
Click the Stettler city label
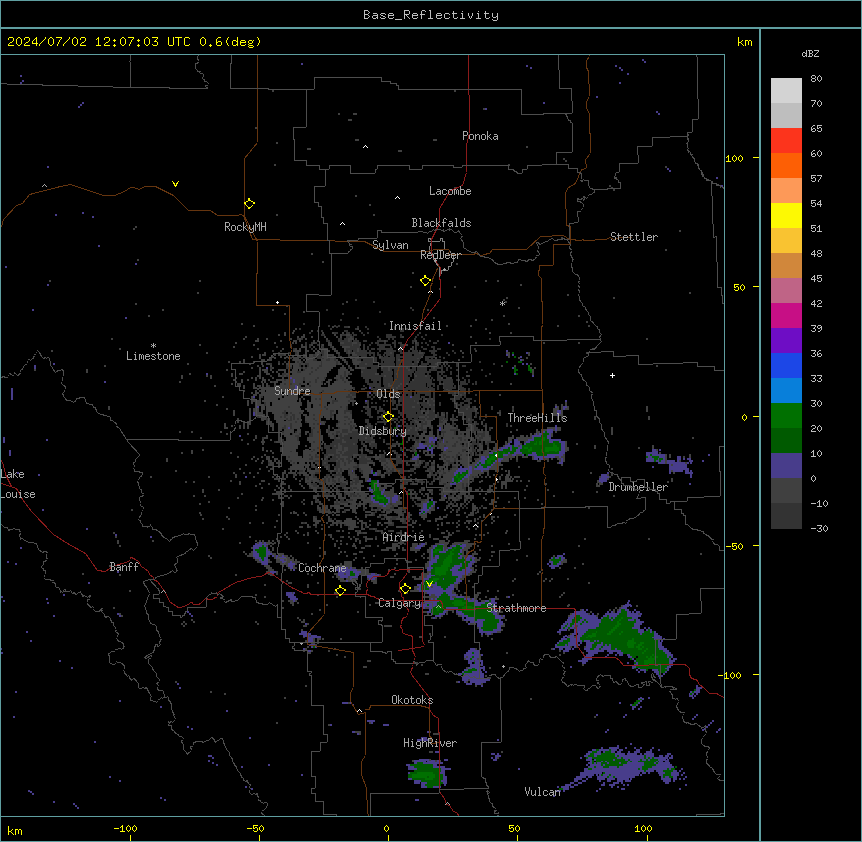pyautogui.click(x=634, y=237)
